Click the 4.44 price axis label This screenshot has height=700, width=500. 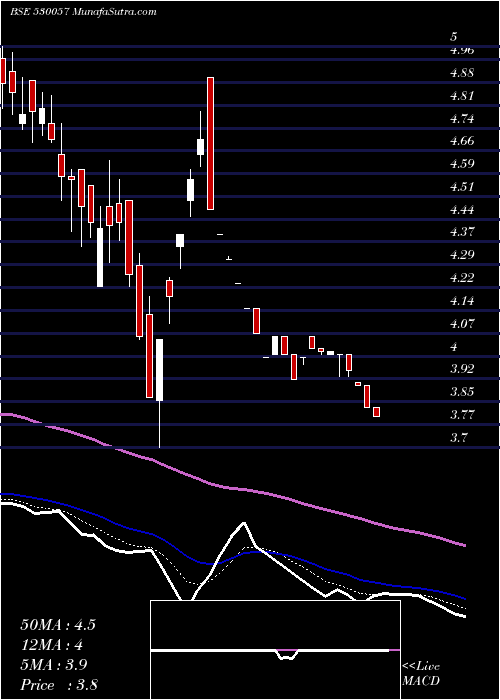[462, 209]
